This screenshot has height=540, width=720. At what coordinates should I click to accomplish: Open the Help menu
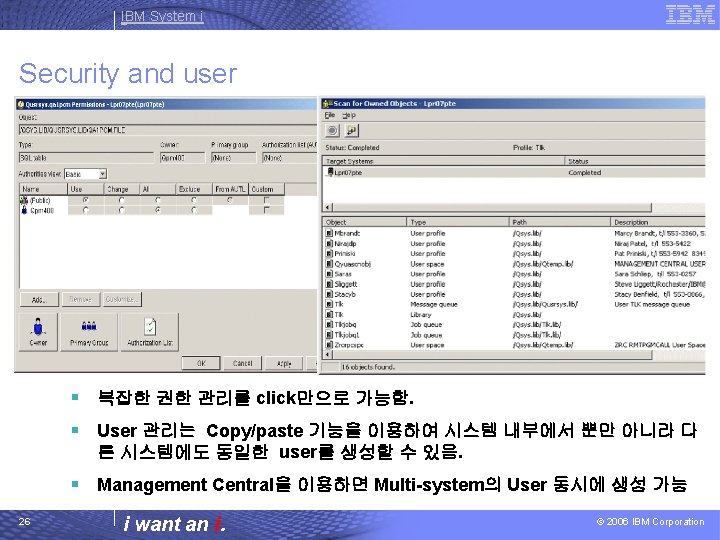(x=349, y=115)
